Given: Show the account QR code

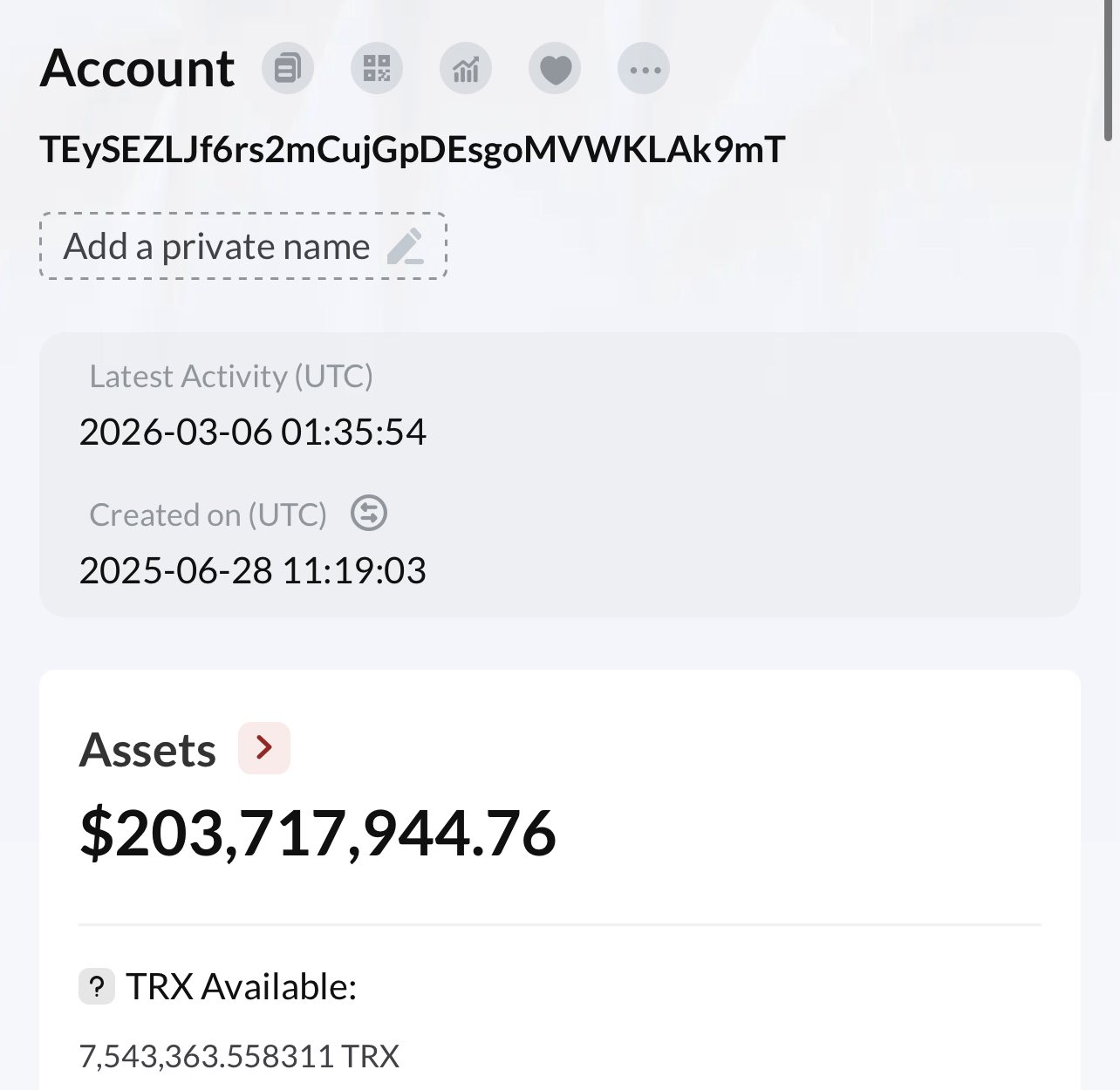Looking at the screenshot, I should point(377,69).
